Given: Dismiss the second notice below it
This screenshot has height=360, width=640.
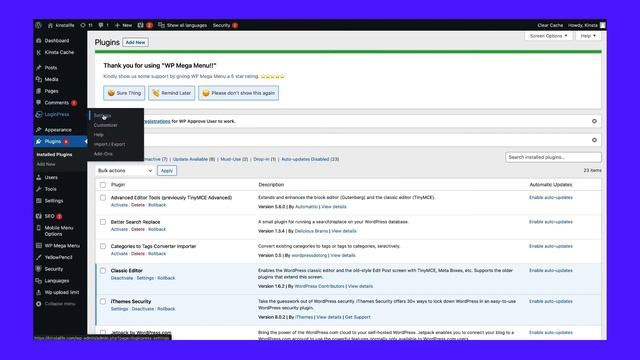Looking at the screenshot, I should coord(594,140).
